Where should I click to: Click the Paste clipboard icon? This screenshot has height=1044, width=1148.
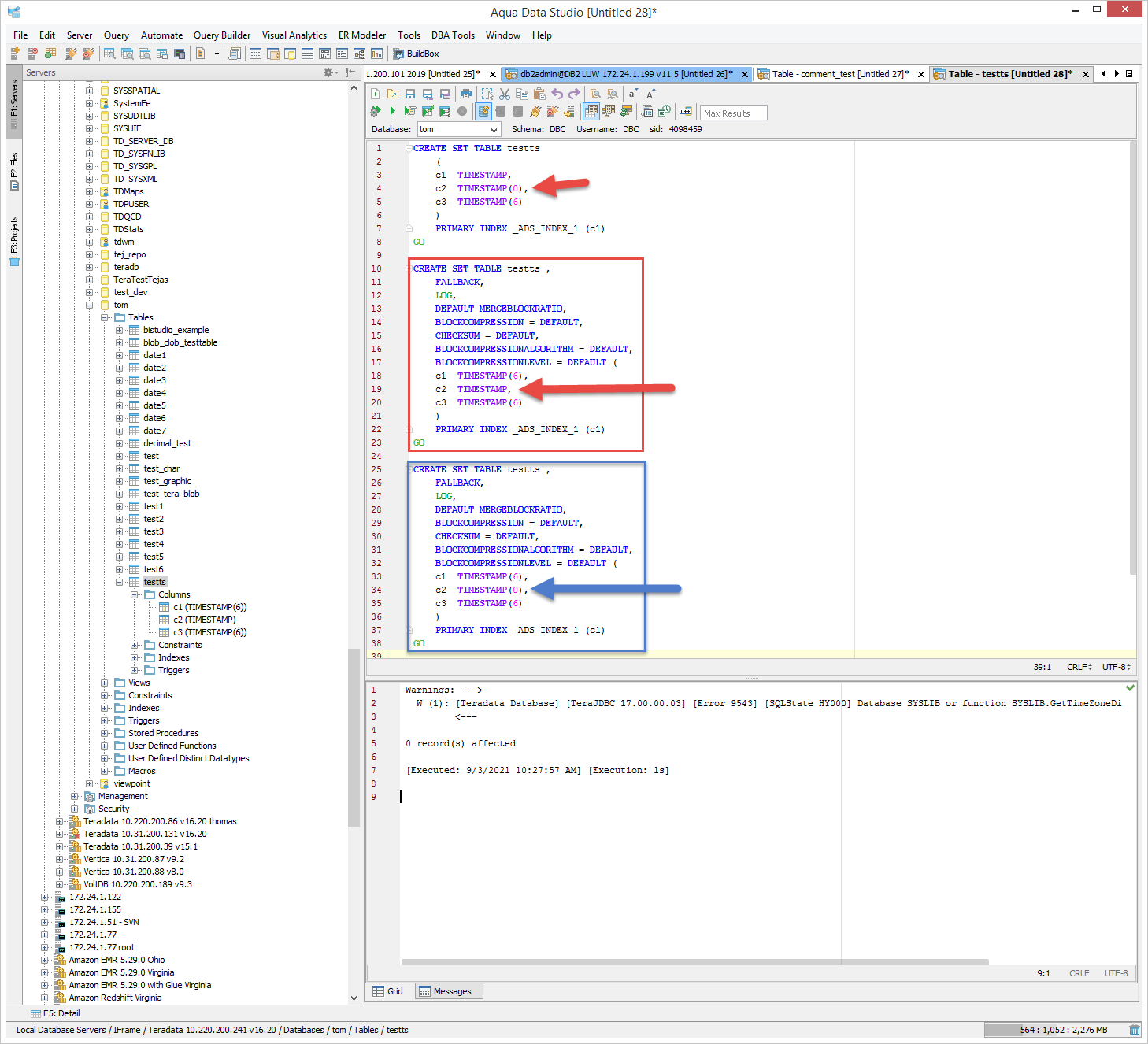pos(539,94)
